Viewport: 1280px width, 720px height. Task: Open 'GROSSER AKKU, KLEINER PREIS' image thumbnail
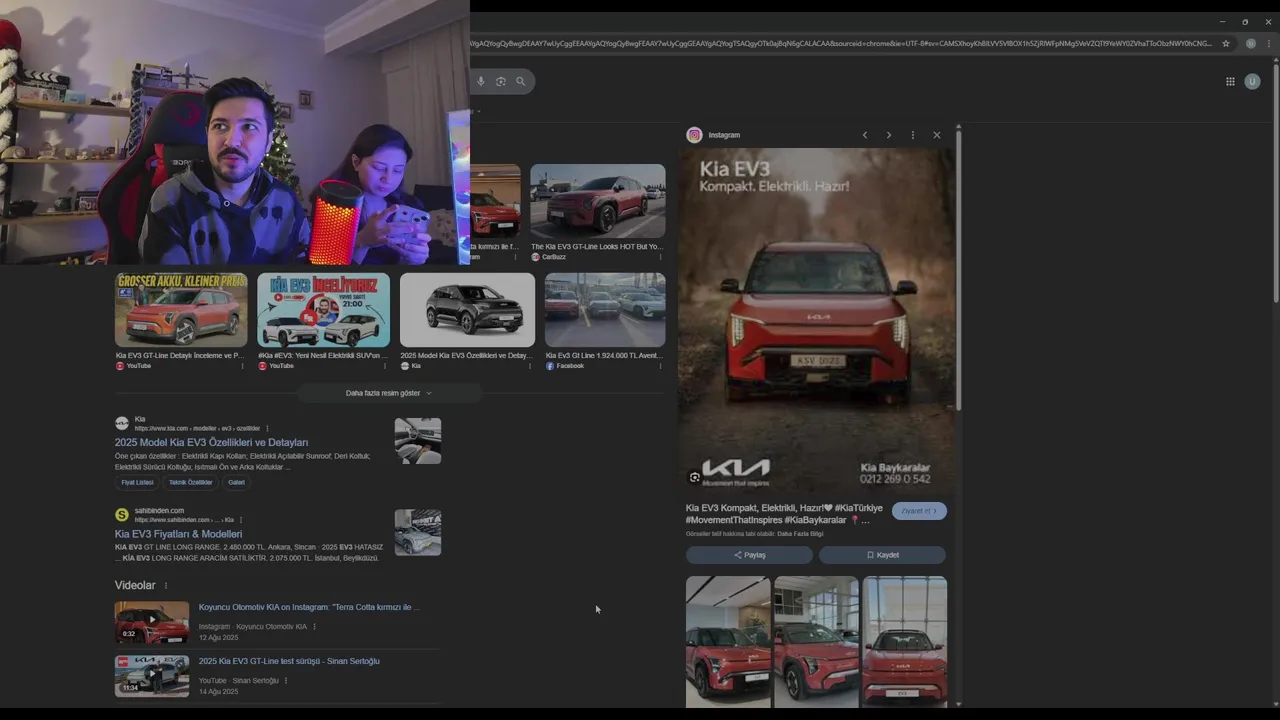(x=181, y=310)
